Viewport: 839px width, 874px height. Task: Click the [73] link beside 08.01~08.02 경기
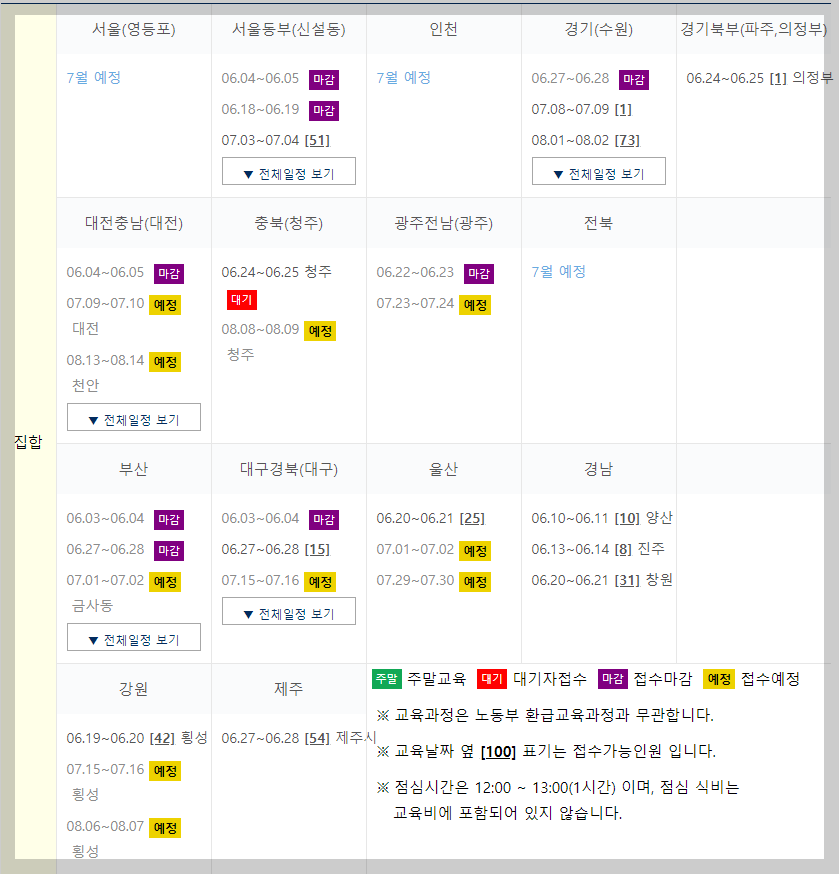pos(625,141)
